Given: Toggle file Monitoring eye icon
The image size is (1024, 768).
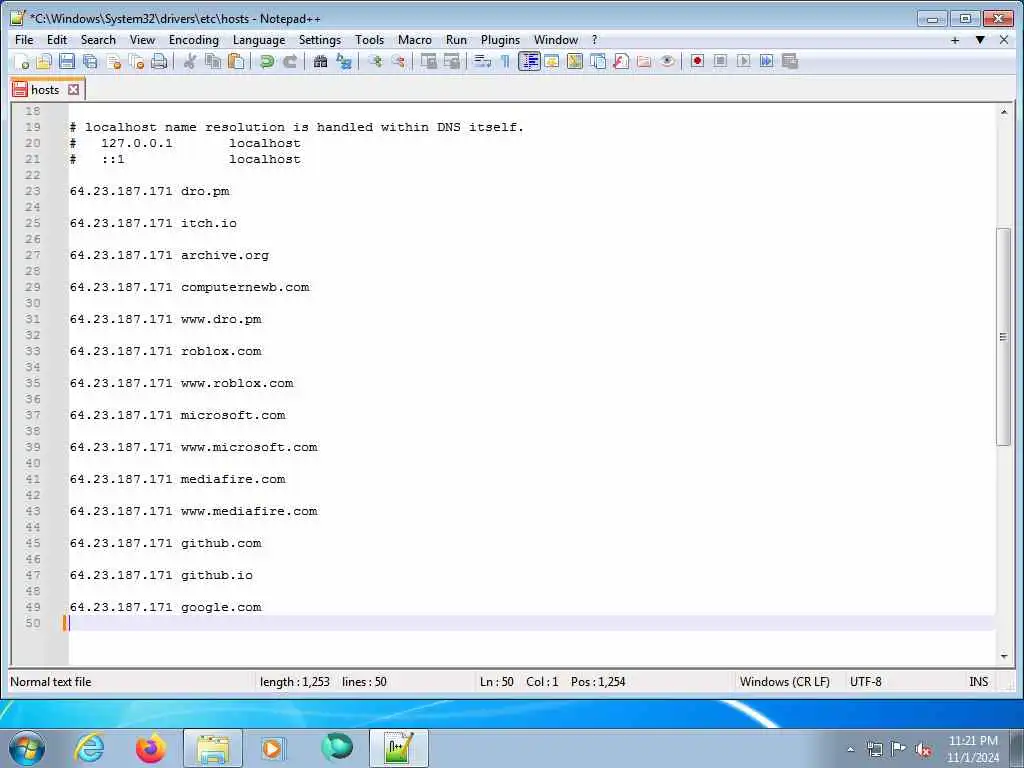Looking at the screenshot, I should point(667,61).
